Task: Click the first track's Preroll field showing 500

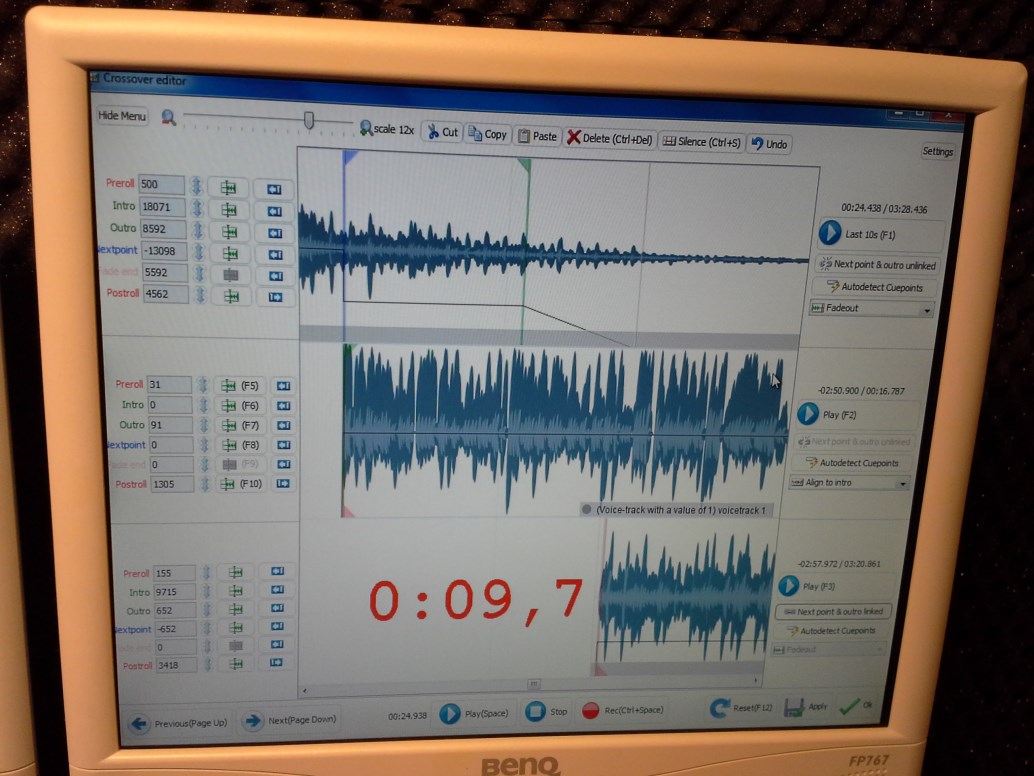Action: coord(161,185)
